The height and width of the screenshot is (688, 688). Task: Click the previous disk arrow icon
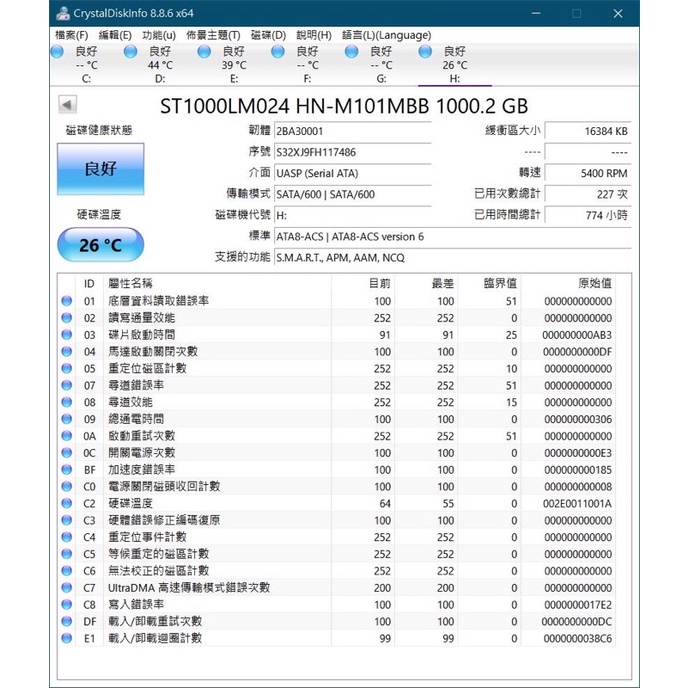click(67, 105)
